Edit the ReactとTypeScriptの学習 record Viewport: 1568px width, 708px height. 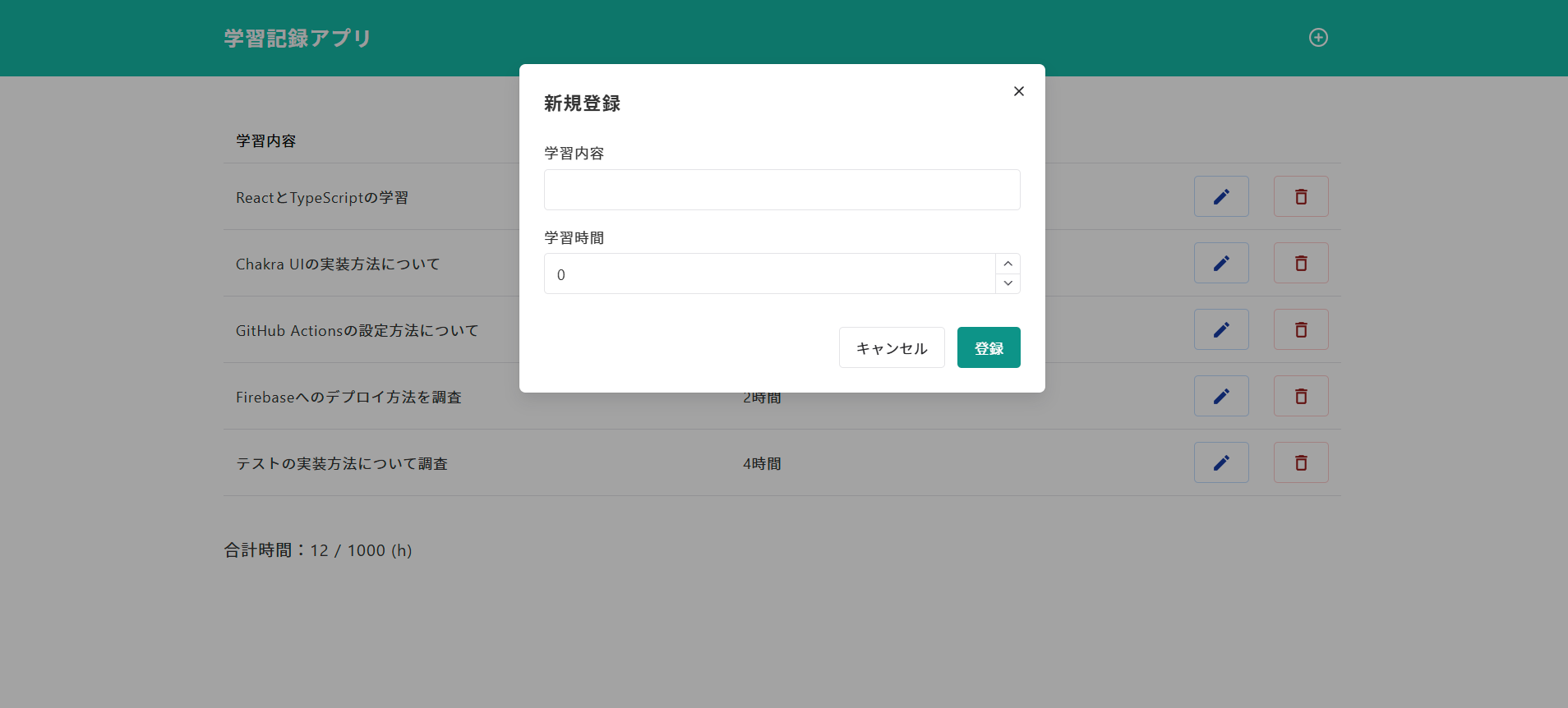pyautogui.click(x=1221, y=196)
